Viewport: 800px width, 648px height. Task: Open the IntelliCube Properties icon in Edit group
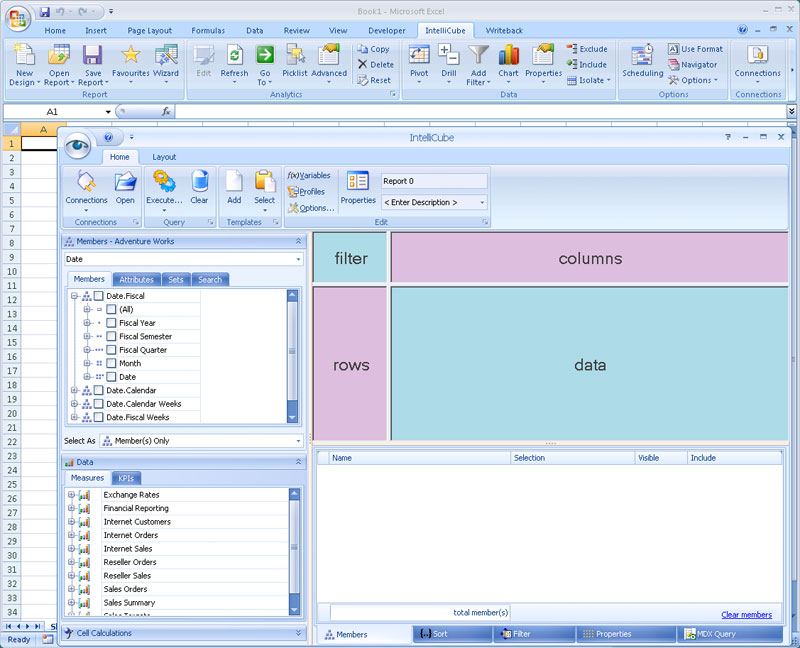click(x=358, y=181)
